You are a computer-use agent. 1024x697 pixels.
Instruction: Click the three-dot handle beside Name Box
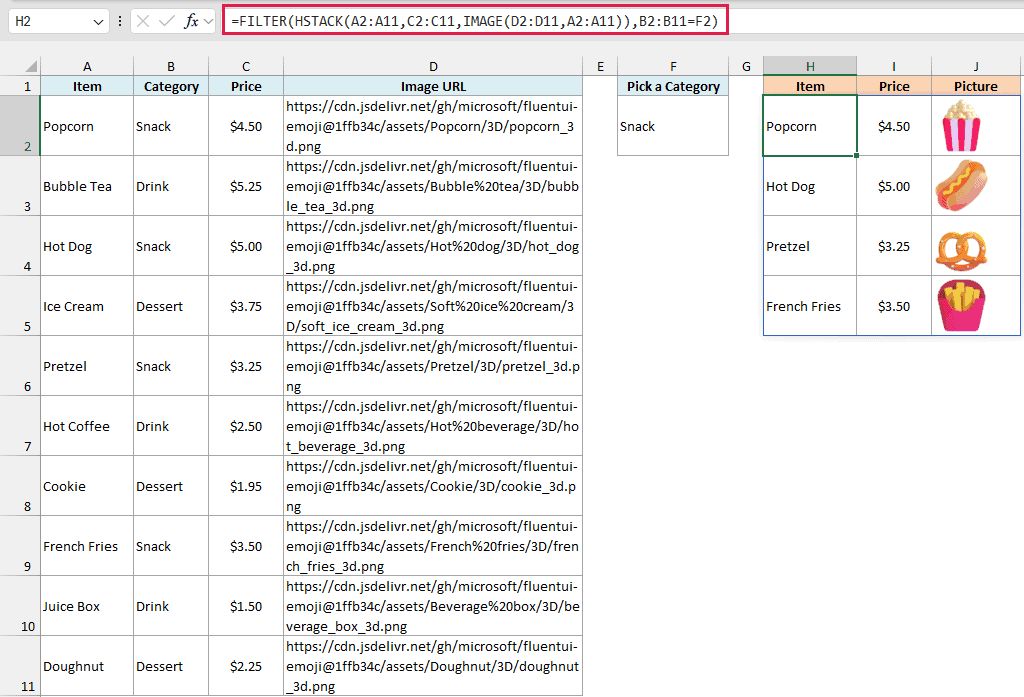(x=120, y=22)
